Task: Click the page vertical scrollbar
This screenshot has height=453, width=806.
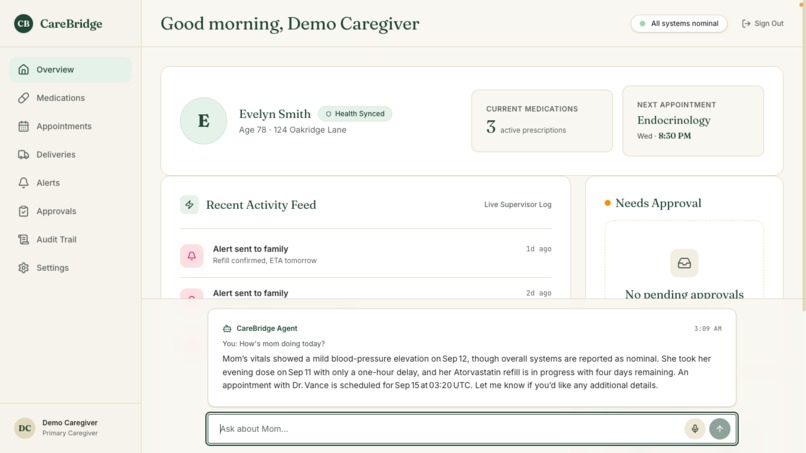Action: click(803, 154)
